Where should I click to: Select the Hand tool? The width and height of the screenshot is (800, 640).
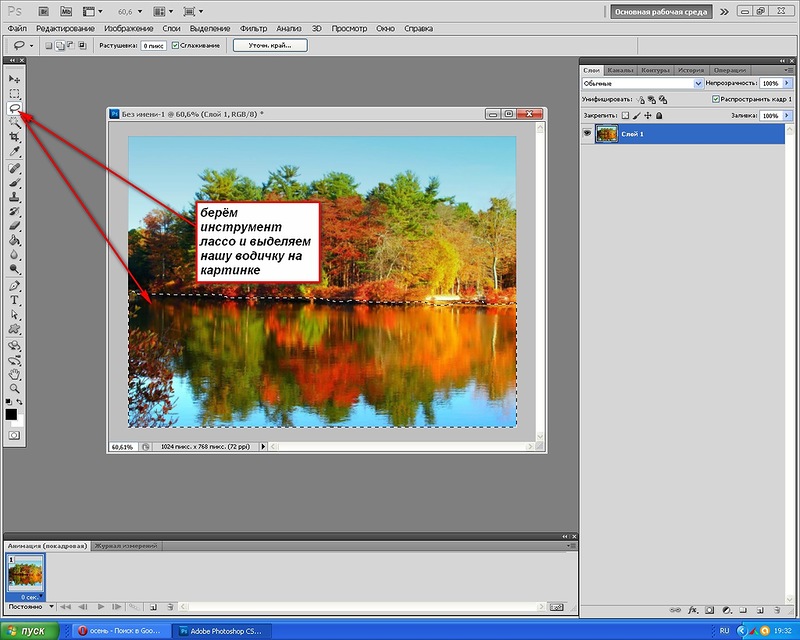coord(14,375)
